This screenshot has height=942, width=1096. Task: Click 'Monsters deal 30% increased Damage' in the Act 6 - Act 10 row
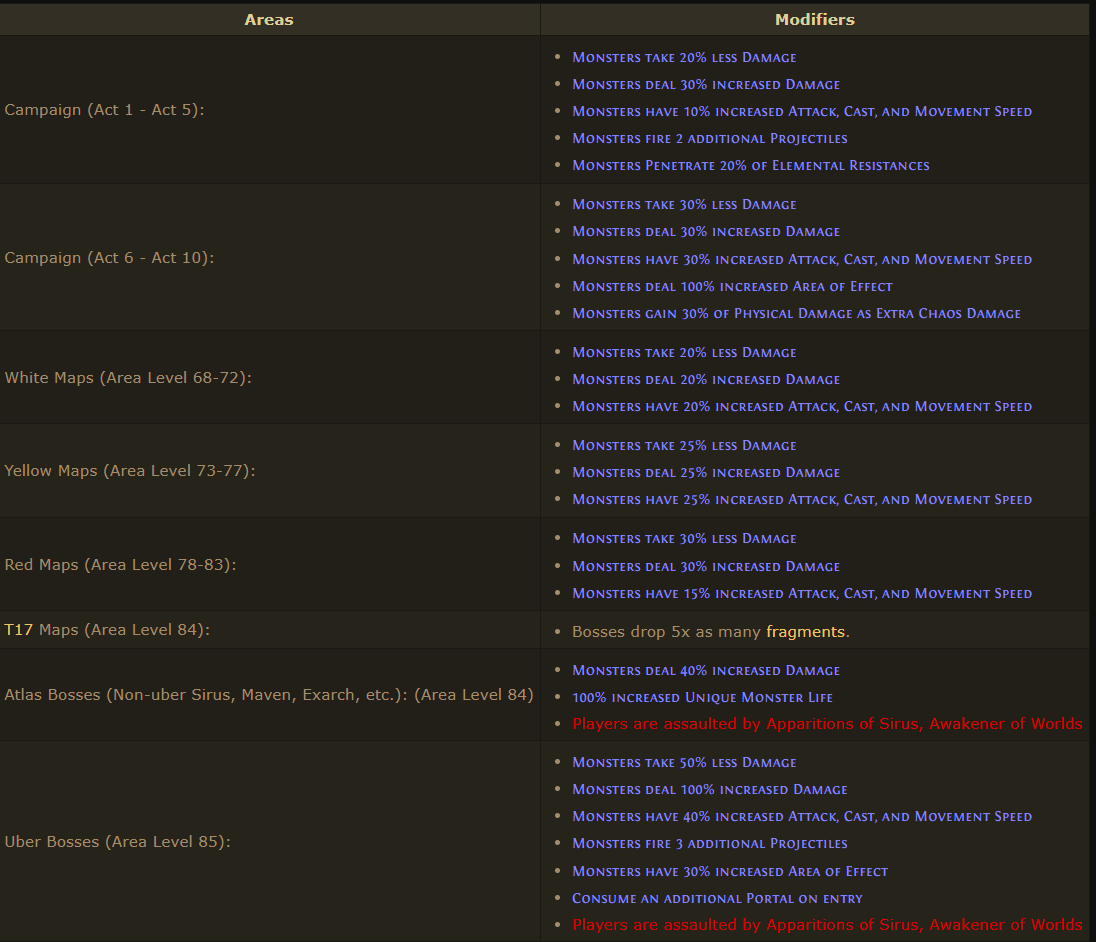tap(706, 231)
